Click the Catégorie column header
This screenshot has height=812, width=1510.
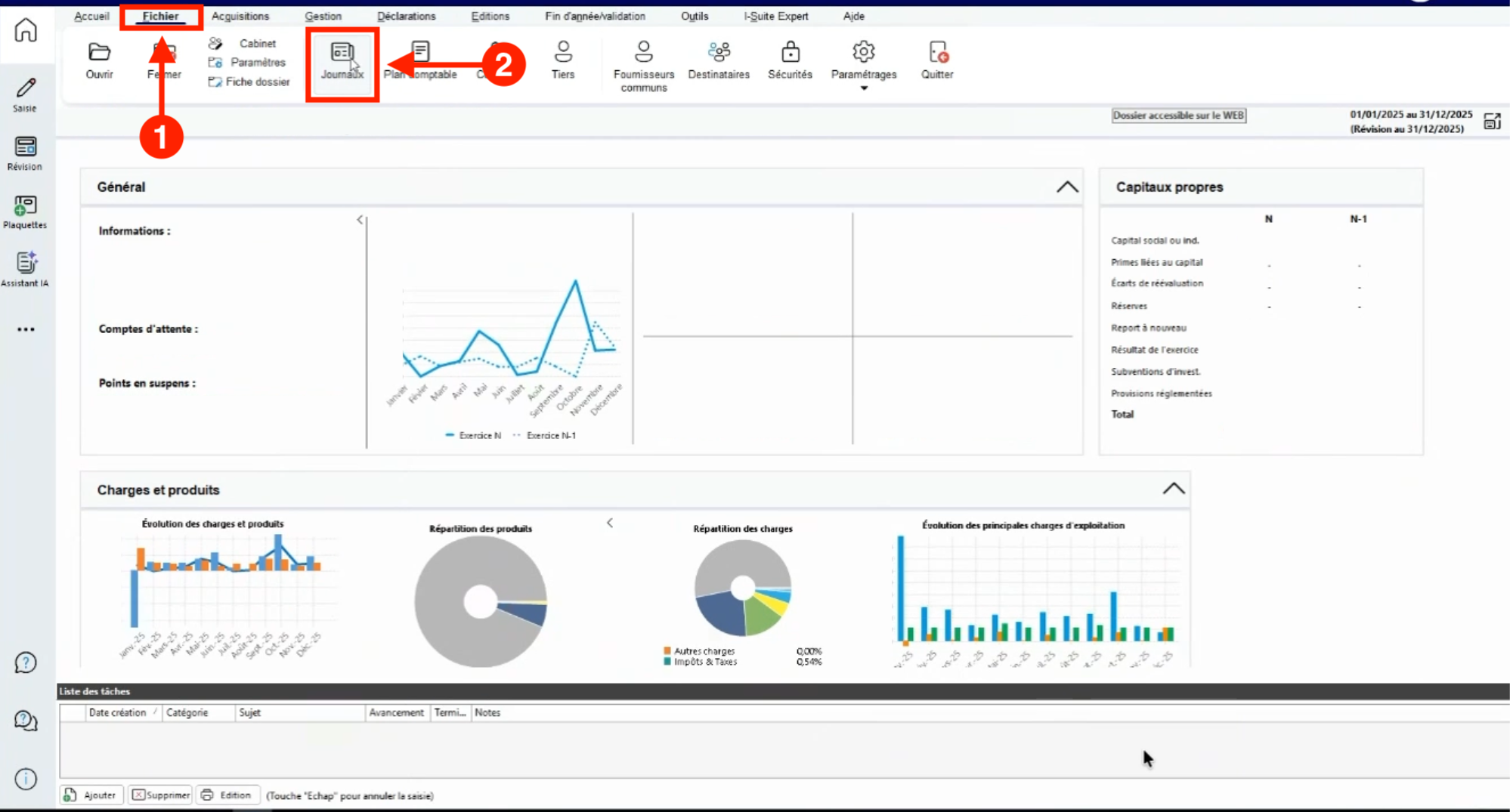(x=196, y=712)
